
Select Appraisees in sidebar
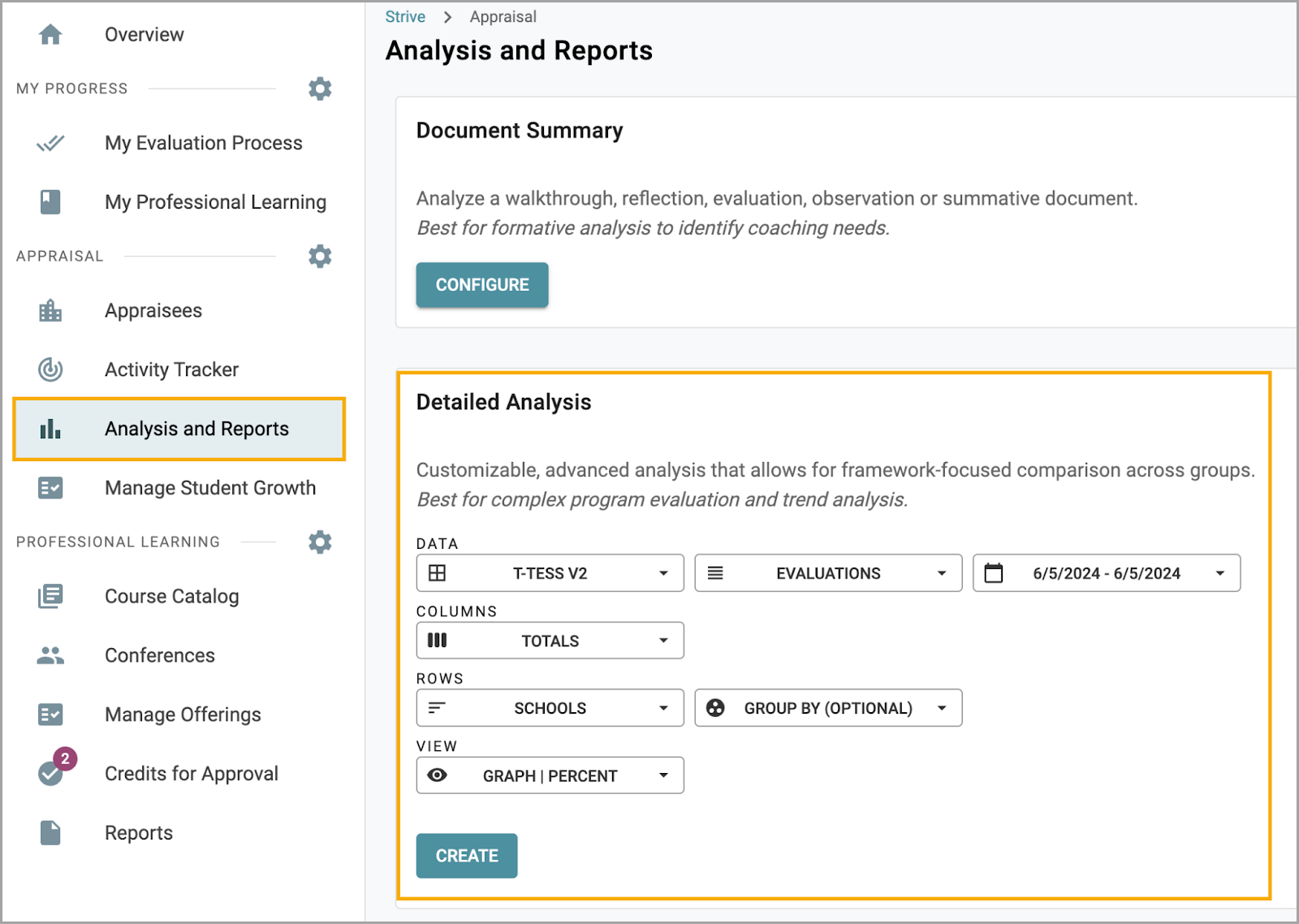coord(153,310)
